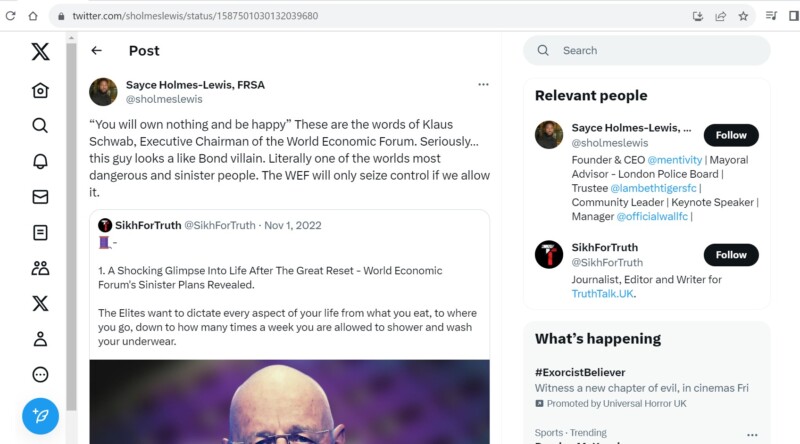Open the post's three-dot more menu
The image size is (800, 444).
click(483, 85)
